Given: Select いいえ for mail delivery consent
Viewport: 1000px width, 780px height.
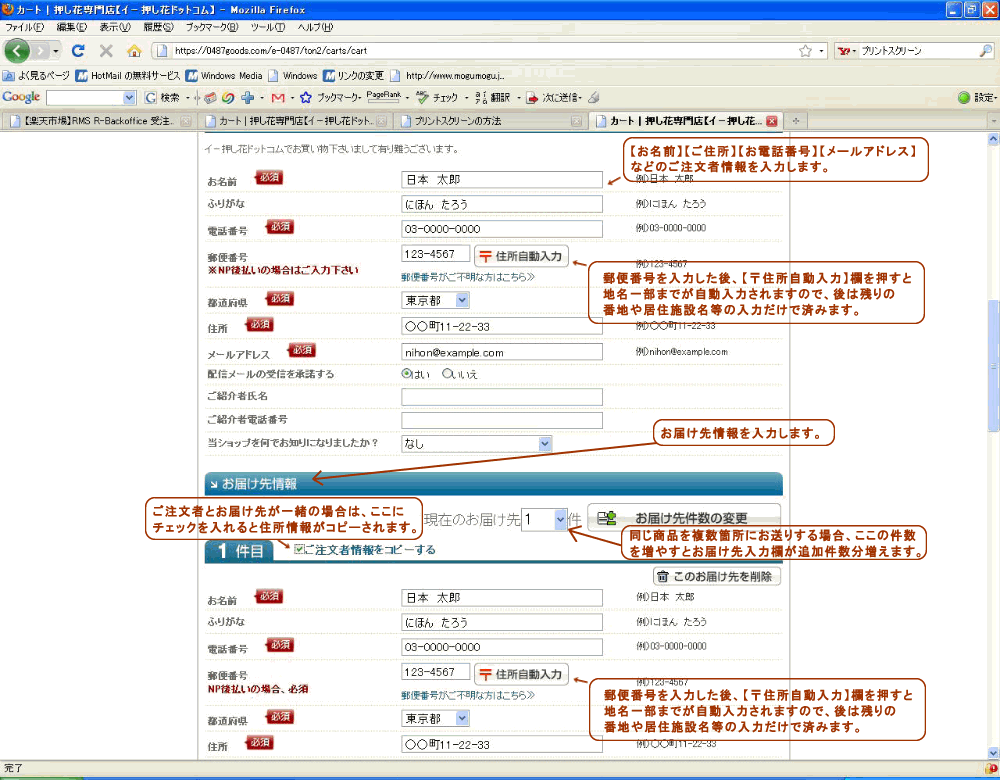Looking at the screenshot, I should tap(447, 373).
